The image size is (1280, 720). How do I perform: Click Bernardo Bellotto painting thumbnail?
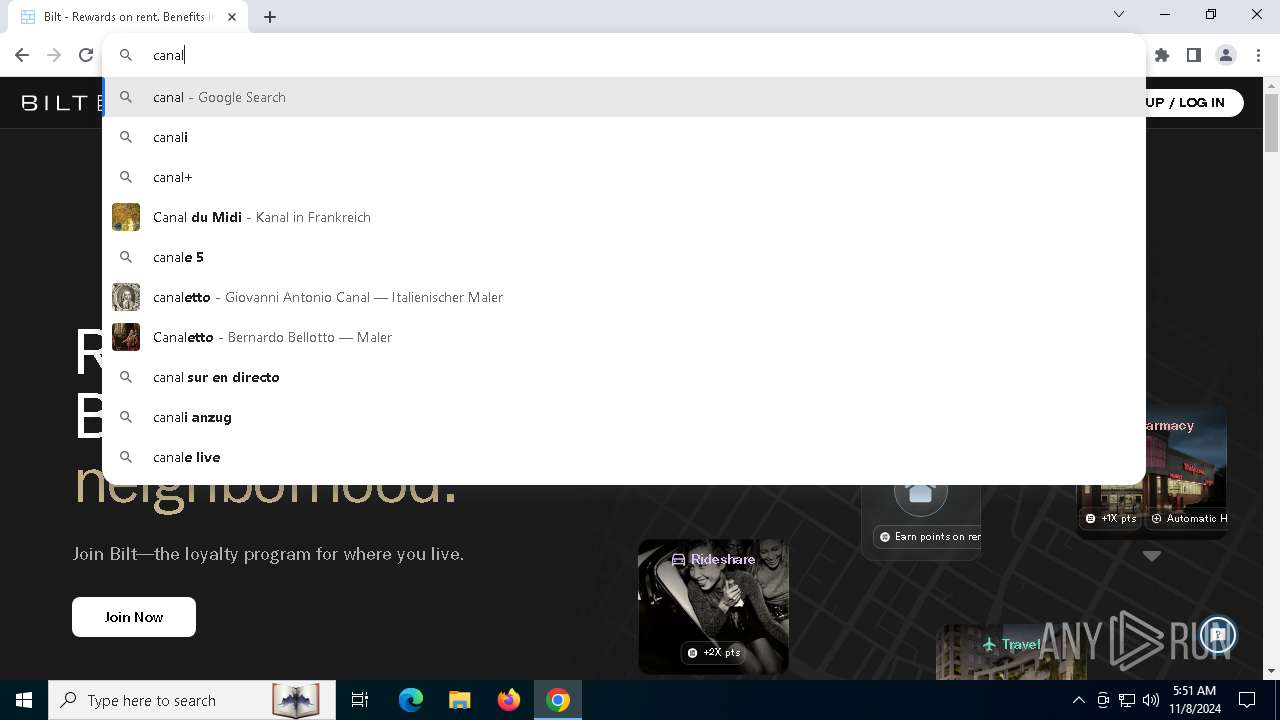[126, 337]
